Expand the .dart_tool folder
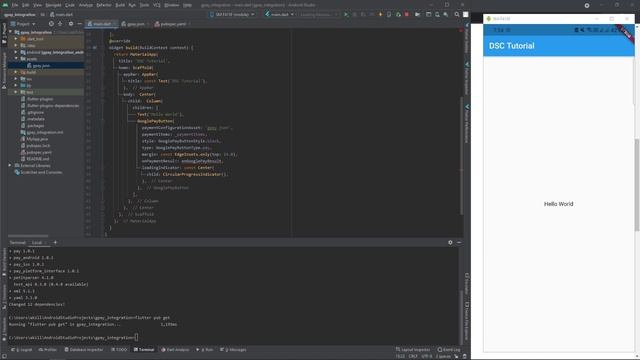Viewport: 640px width, 360px height. pos(16,39)
